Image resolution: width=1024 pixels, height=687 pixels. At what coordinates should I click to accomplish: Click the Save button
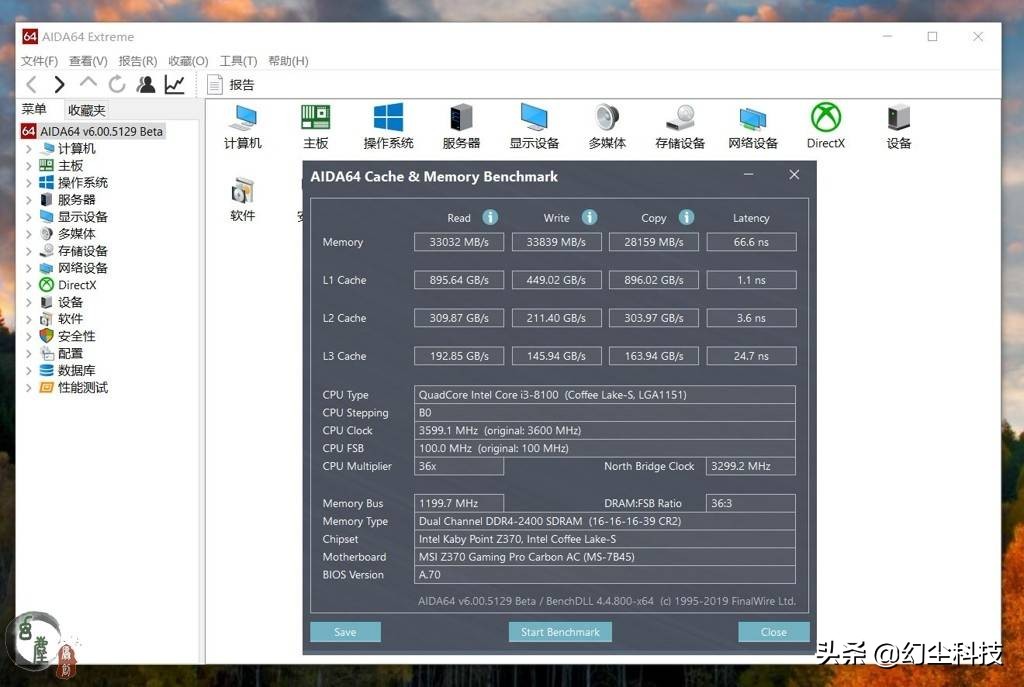[x=345, y=632]
